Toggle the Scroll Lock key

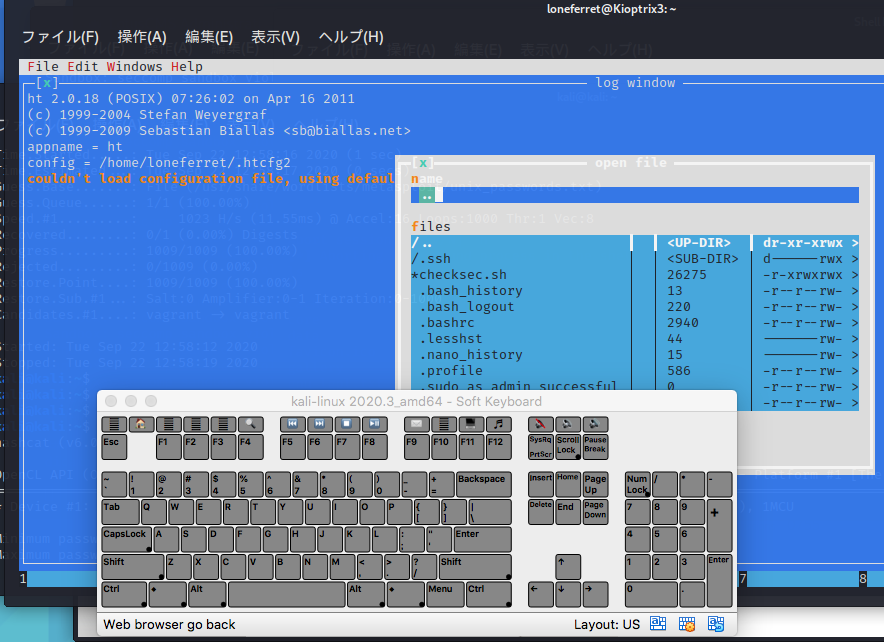point(568,446)
